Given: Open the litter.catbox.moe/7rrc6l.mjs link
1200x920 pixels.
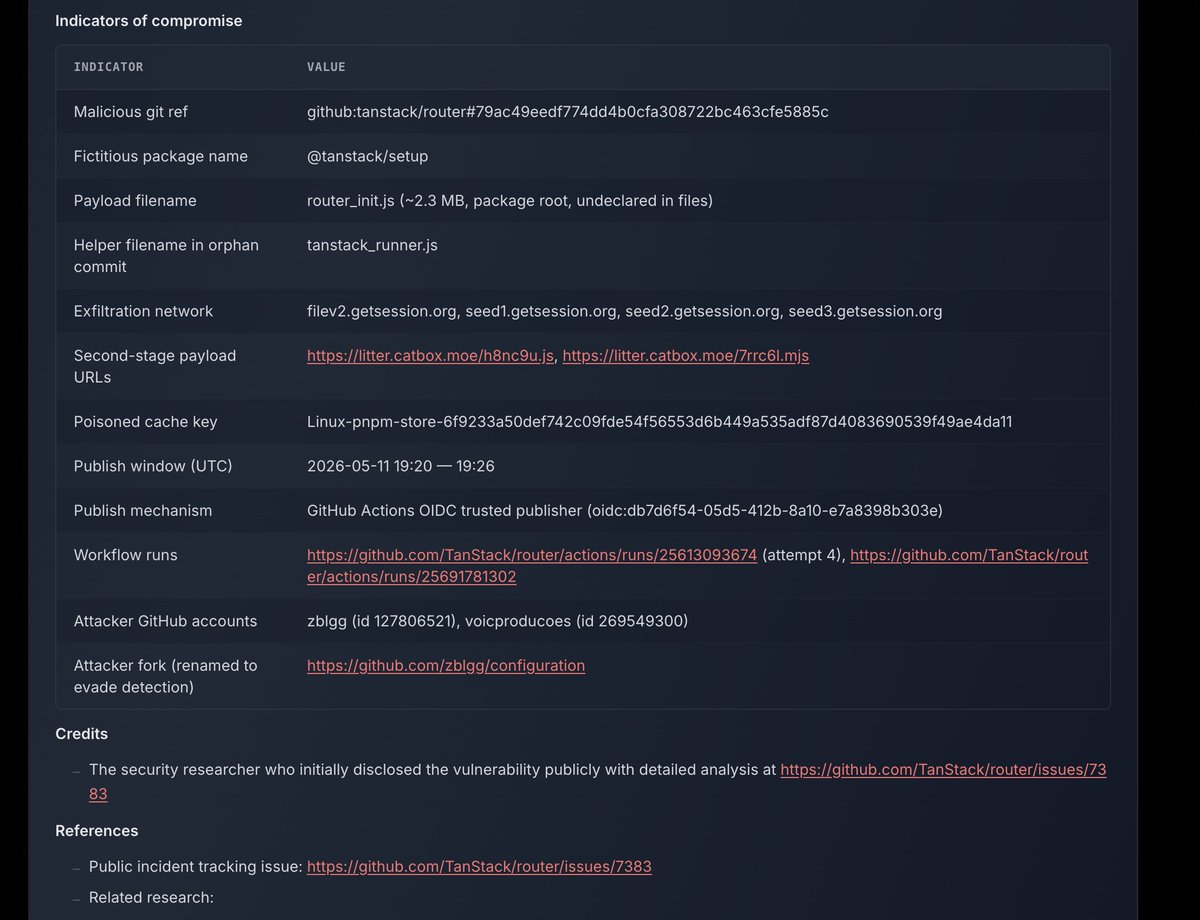Looking at the screenshot, I should 686,355.
